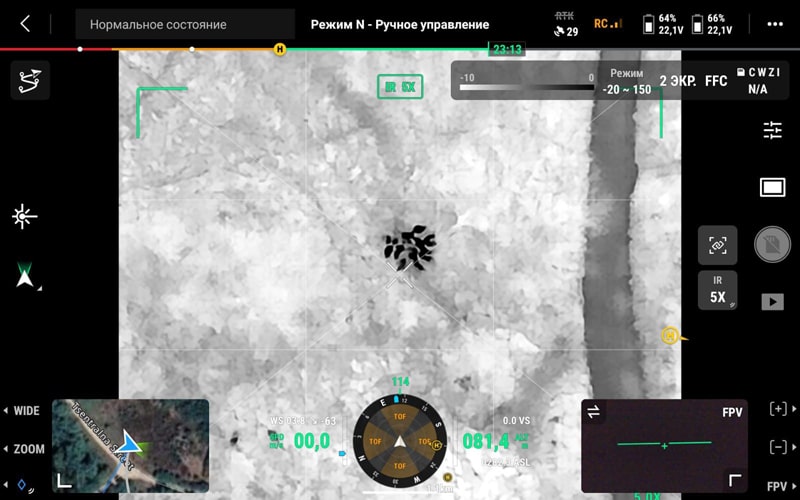This screenshot has height=500, width=800.
Task: Switch to the ZOOM camera
Action: pyautogui.click(x=24, y=449)
